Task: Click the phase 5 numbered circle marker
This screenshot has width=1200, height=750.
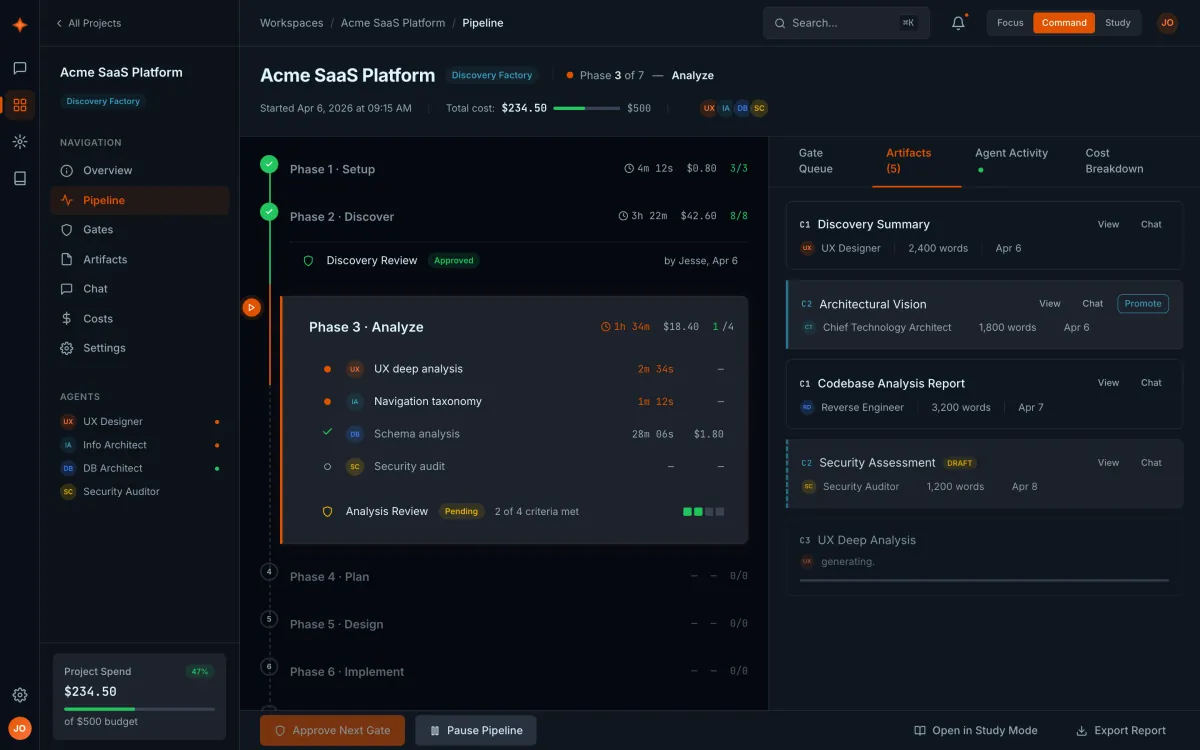Action: pyautogui.click(x=269, y=619)
